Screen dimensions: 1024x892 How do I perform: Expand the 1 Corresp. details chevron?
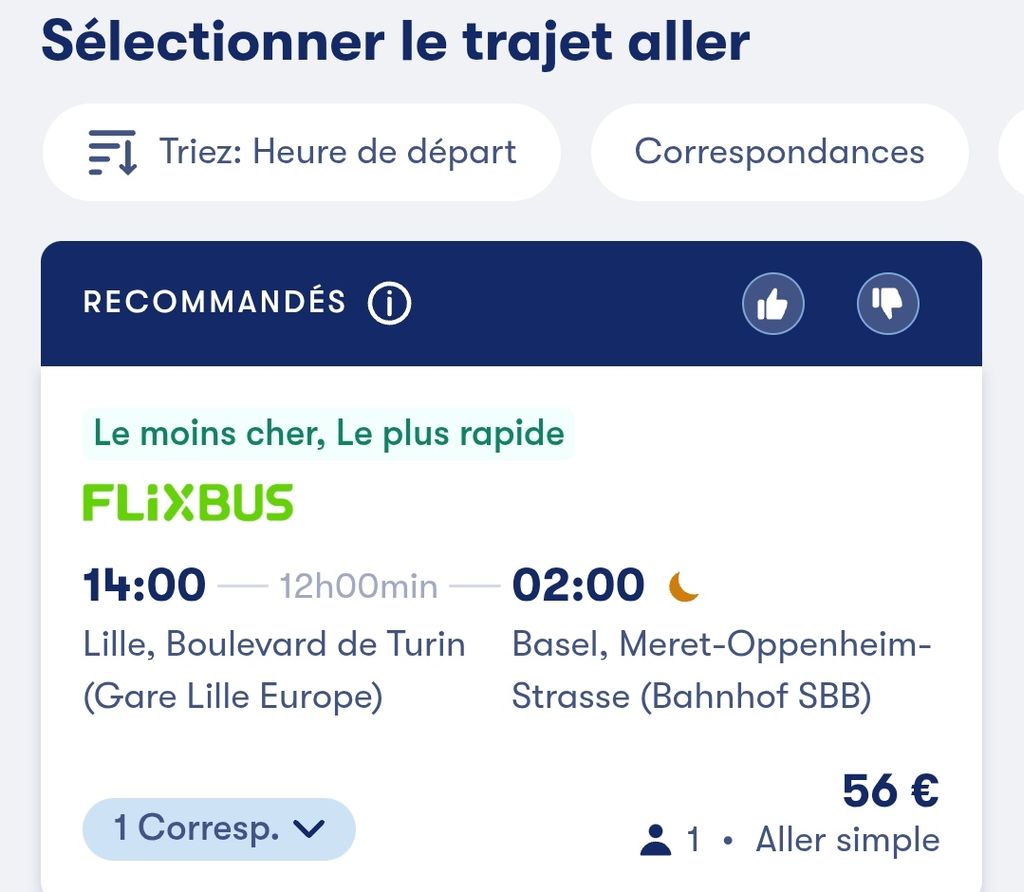click(x=311, y=829)
